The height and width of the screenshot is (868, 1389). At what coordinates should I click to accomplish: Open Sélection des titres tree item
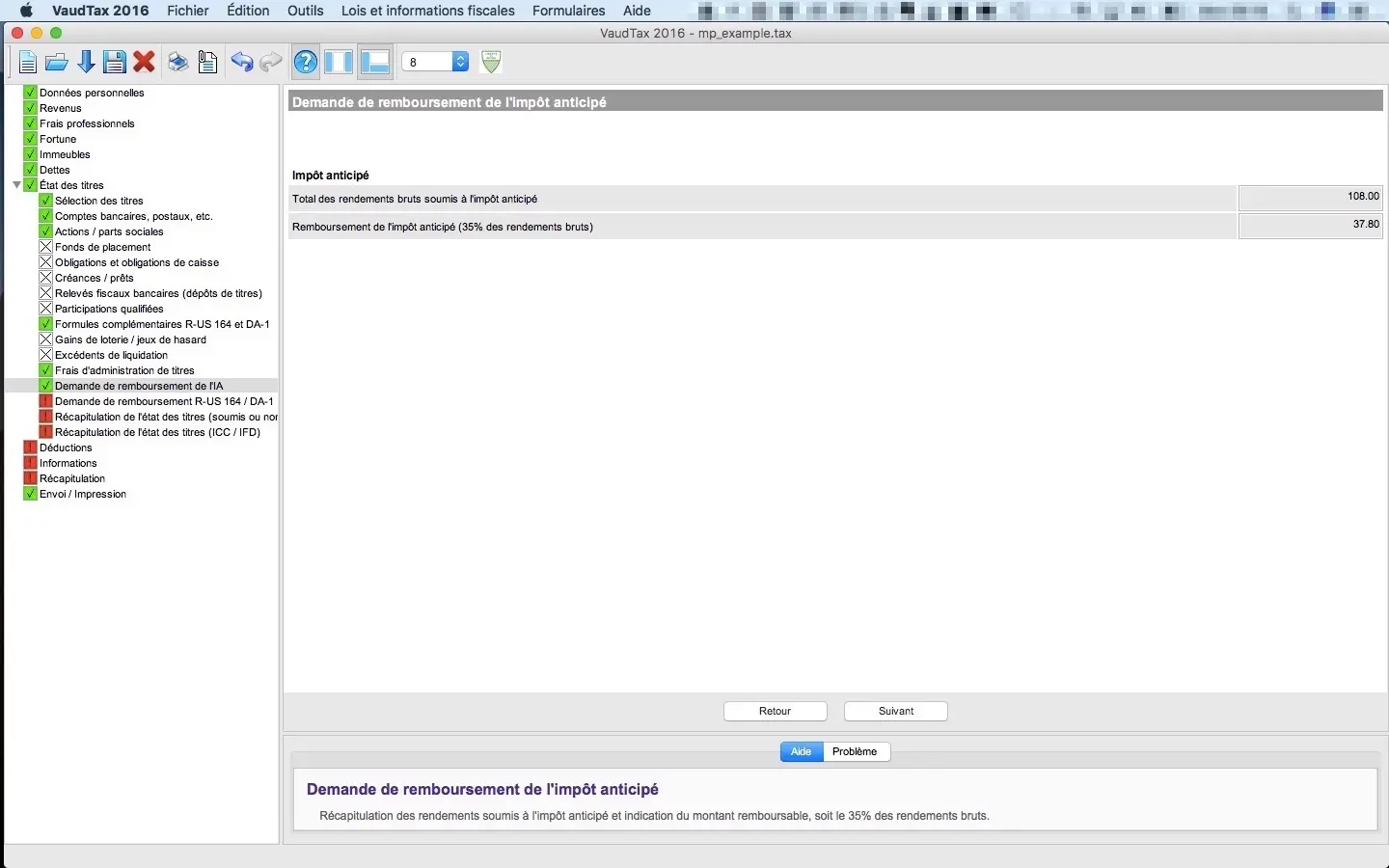point(99,201)
